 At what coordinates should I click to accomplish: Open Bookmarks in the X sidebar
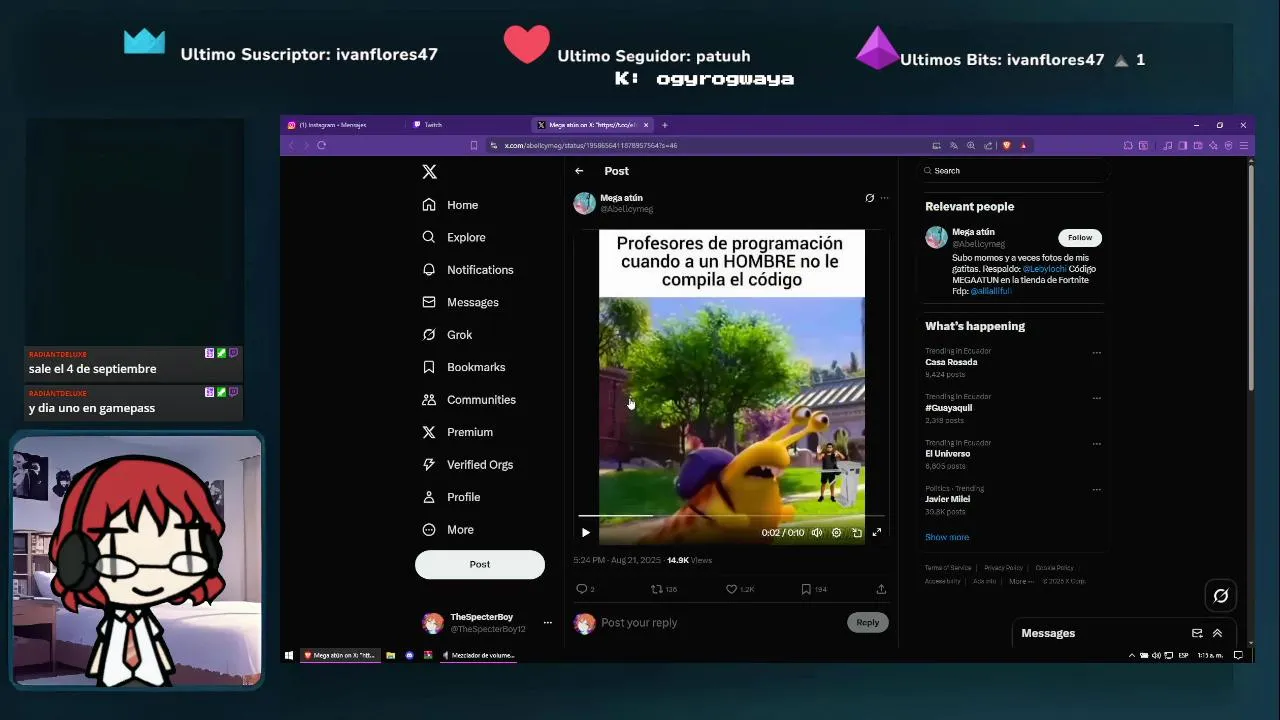pyautogui.click(x=464, y=367)
